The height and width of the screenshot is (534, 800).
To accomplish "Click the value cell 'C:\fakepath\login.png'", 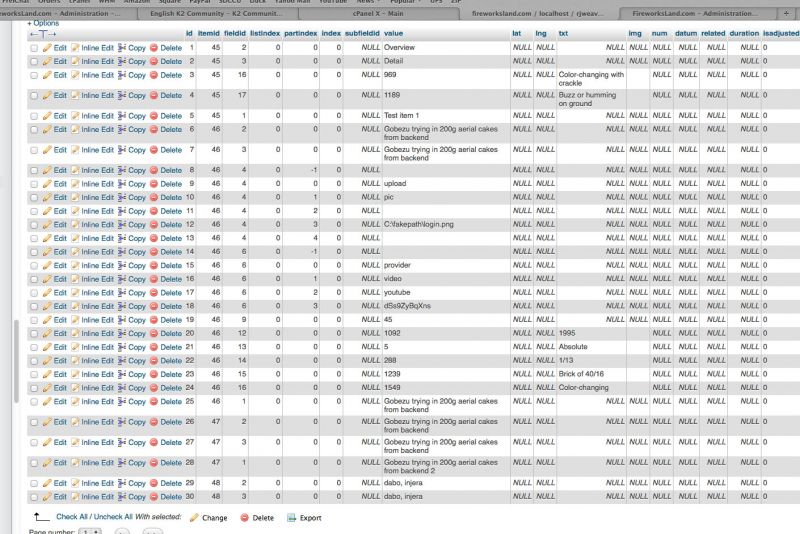I will click(x=418, y=224).
